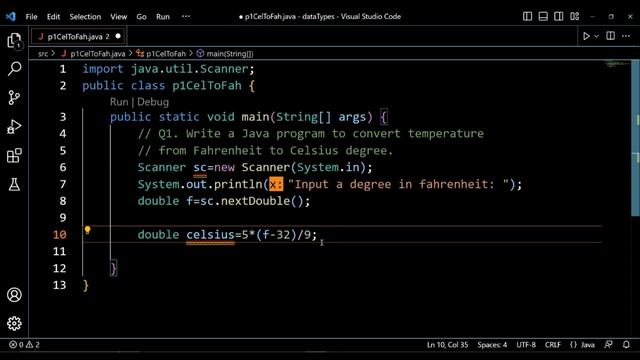640x360 pixels.
Task: Click the VS Code logo icon
Action: tap(11, 16)
